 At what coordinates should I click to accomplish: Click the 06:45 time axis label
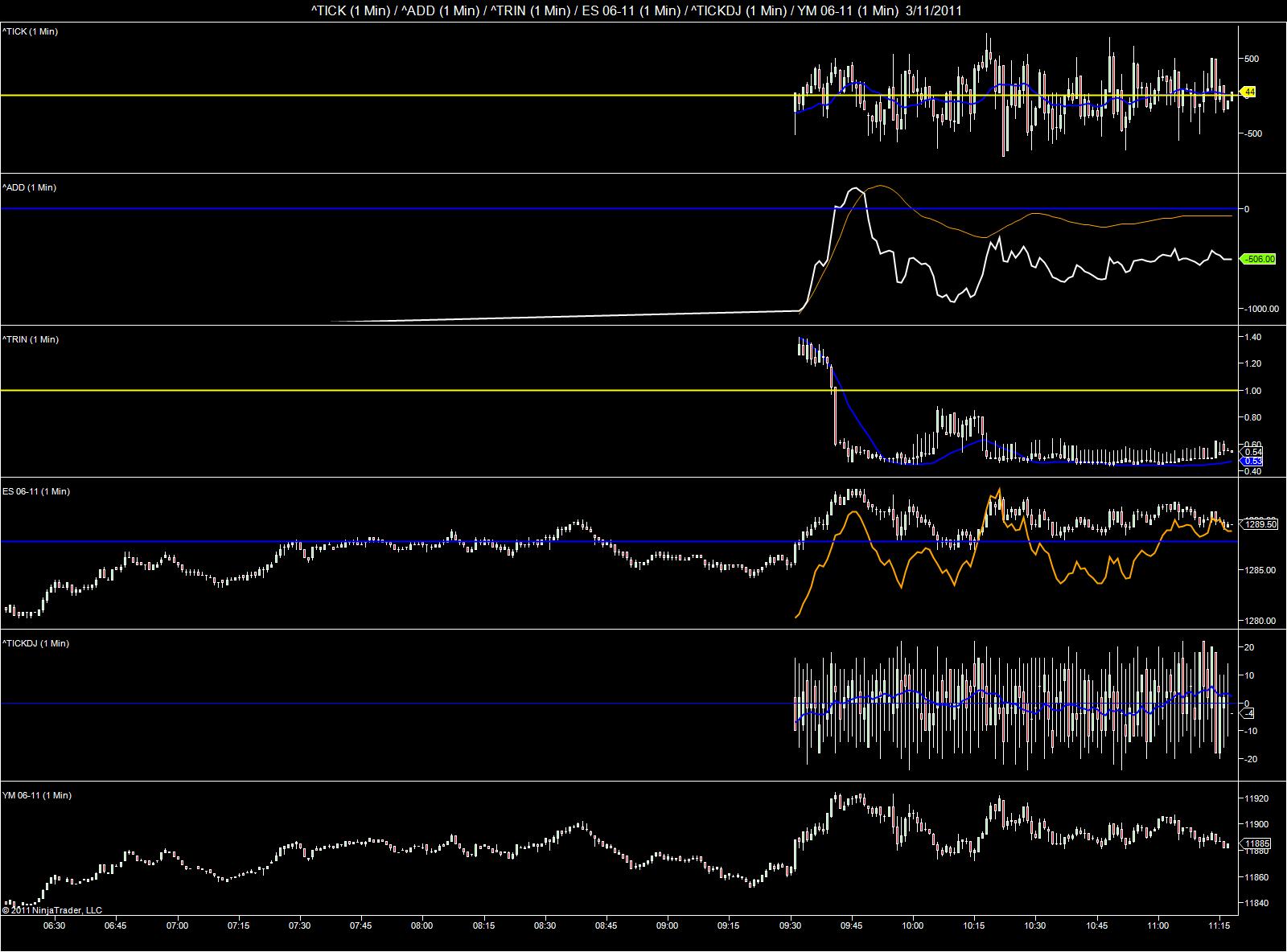click(x=116, y=925)
